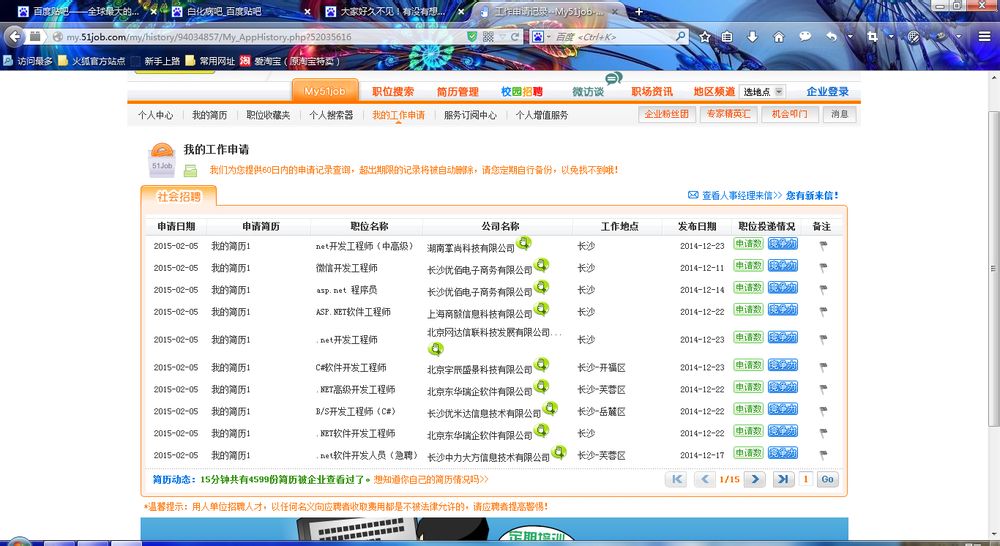Click the 消息 button

[x=839, y=114]
